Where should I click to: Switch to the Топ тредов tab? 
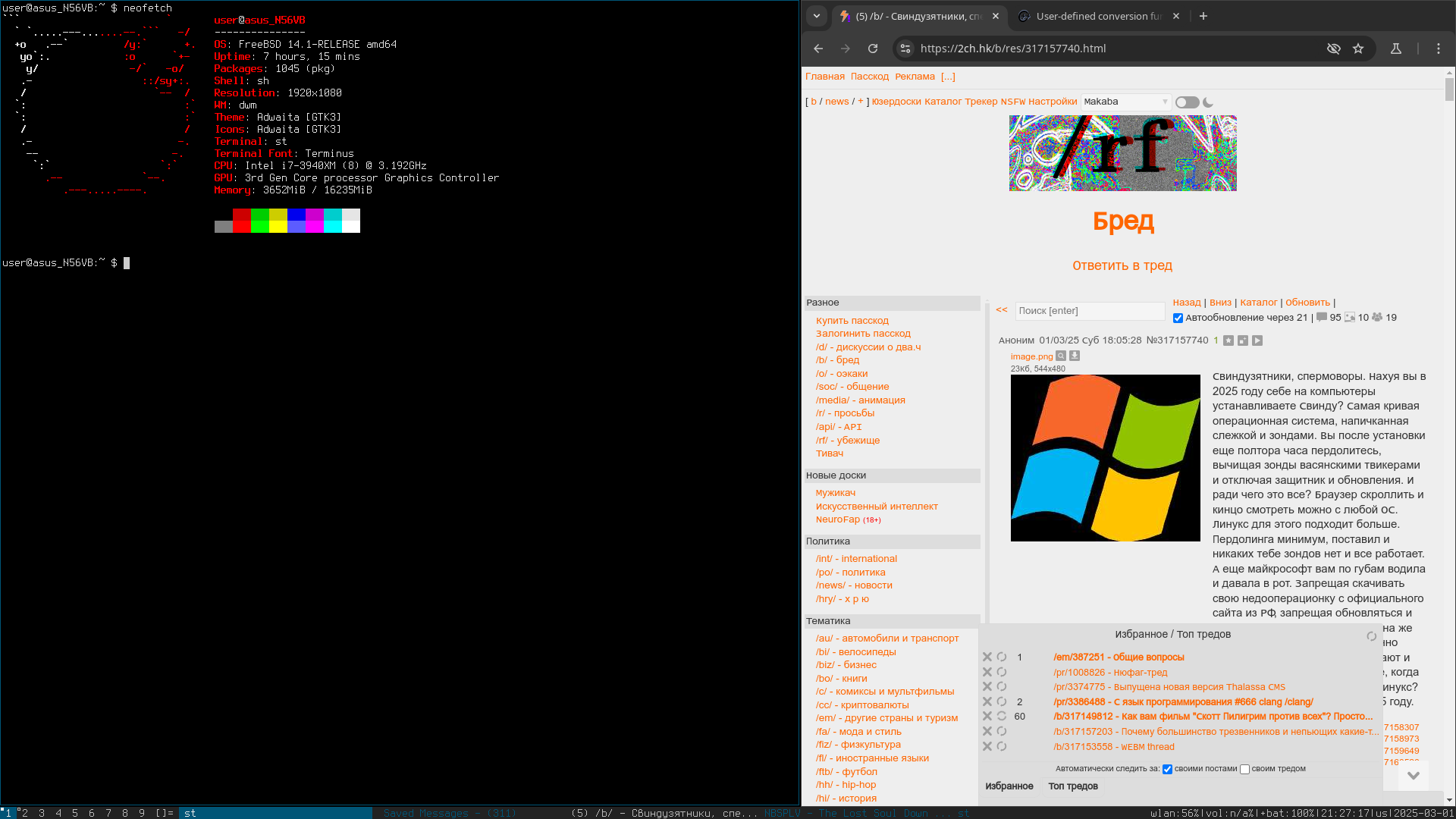click(1072, 786)
